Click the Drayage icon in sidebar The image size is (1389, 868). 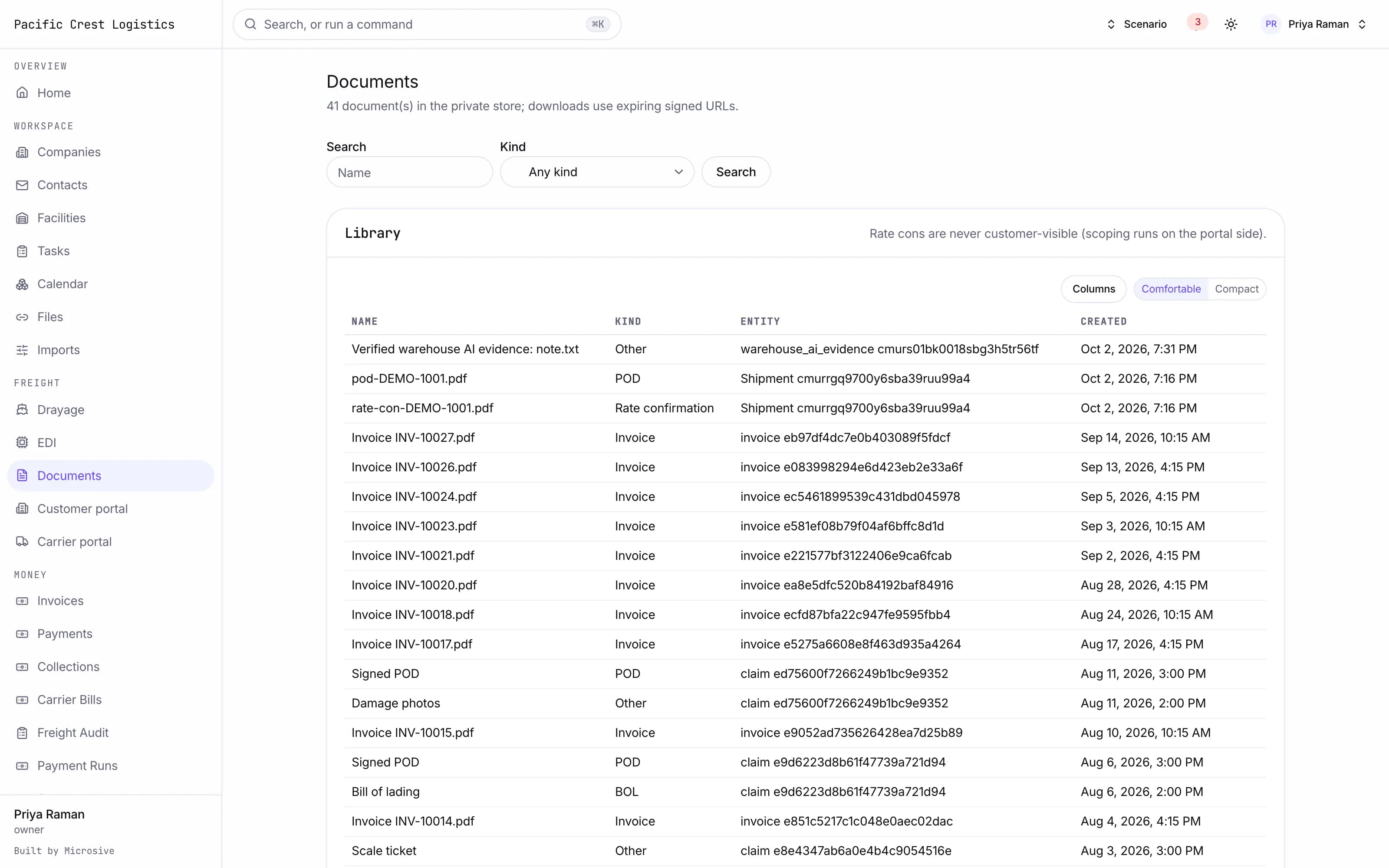click(22, 410)
